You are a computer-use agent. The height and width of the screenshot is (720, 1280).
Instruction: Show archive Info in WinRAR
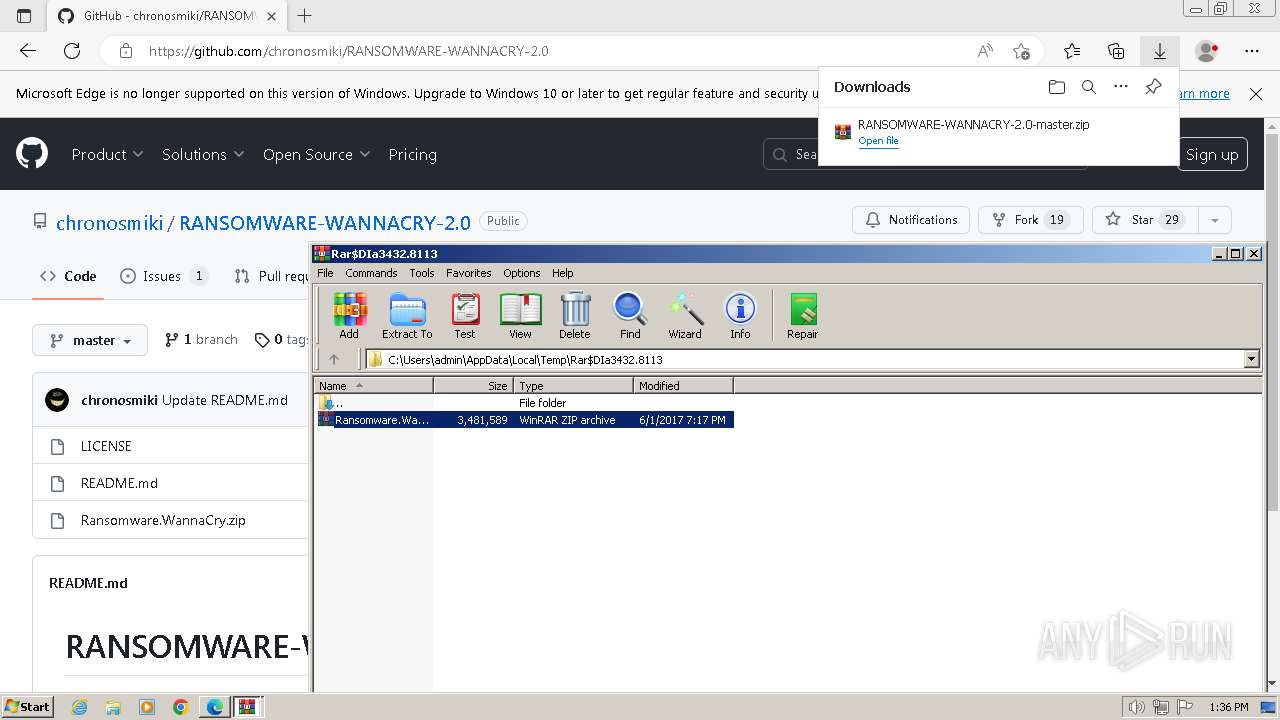pos(740,316)
